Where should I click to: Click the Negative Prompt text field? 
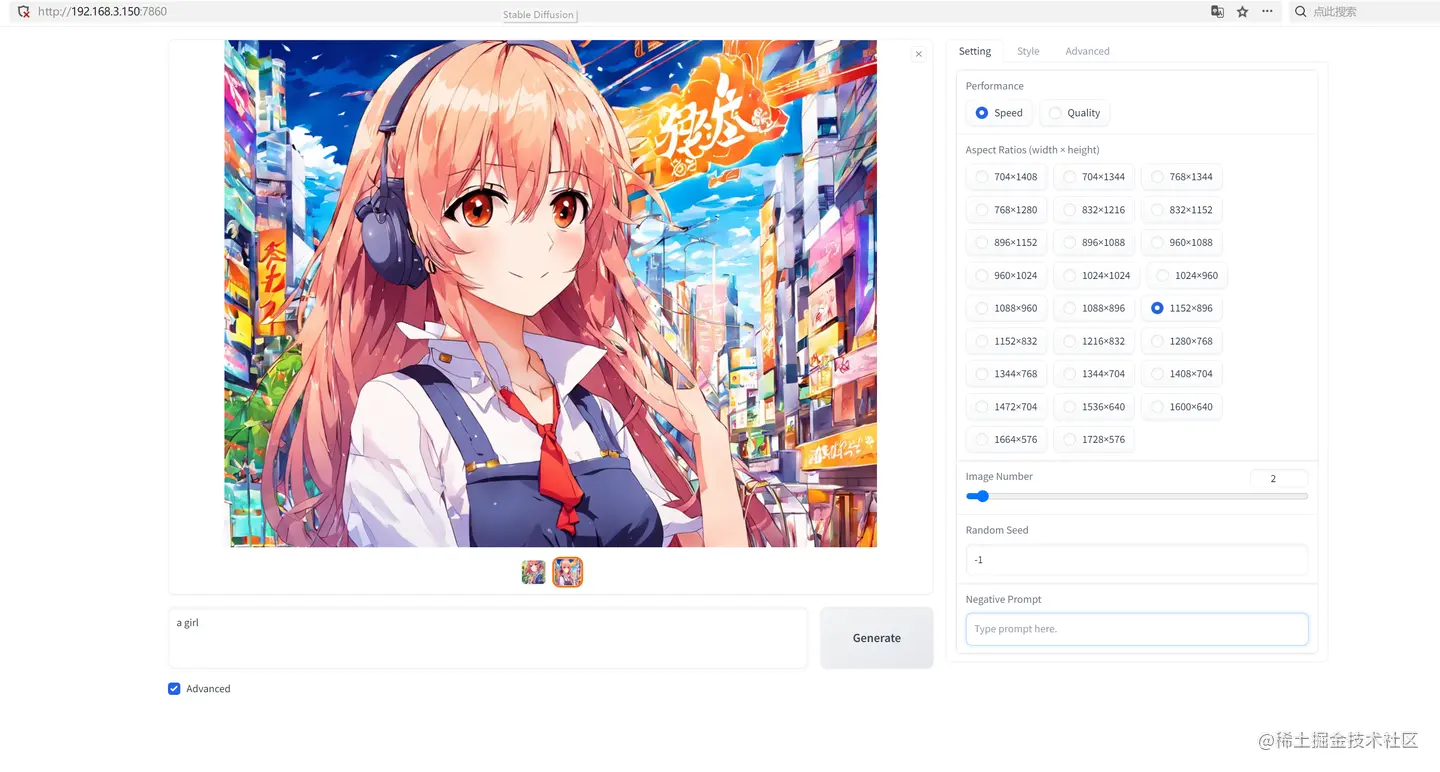(1136, 629)
